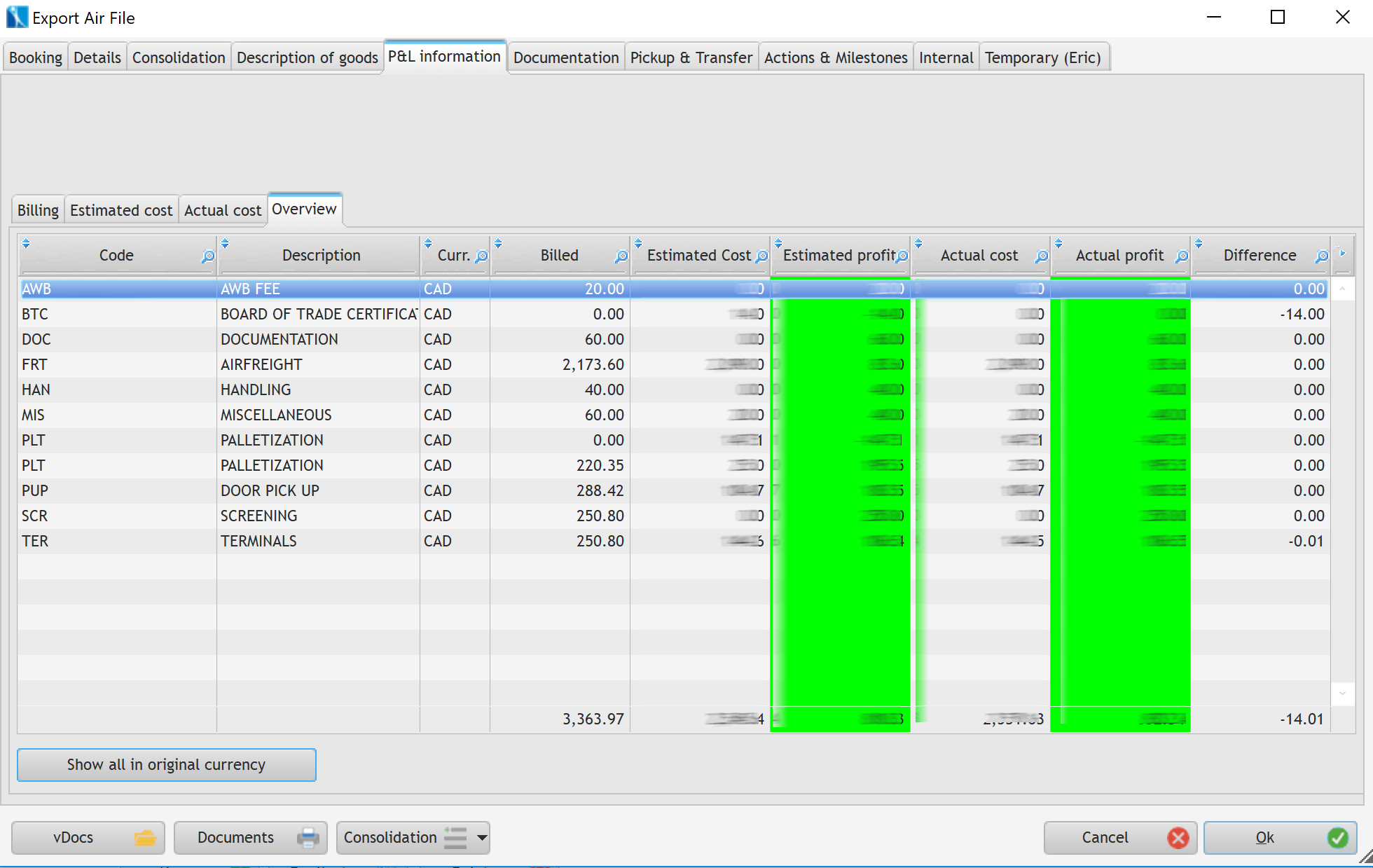Click the search icon in Actual cost header
The image size is (1373, 868).
(x=1041, y=256)
